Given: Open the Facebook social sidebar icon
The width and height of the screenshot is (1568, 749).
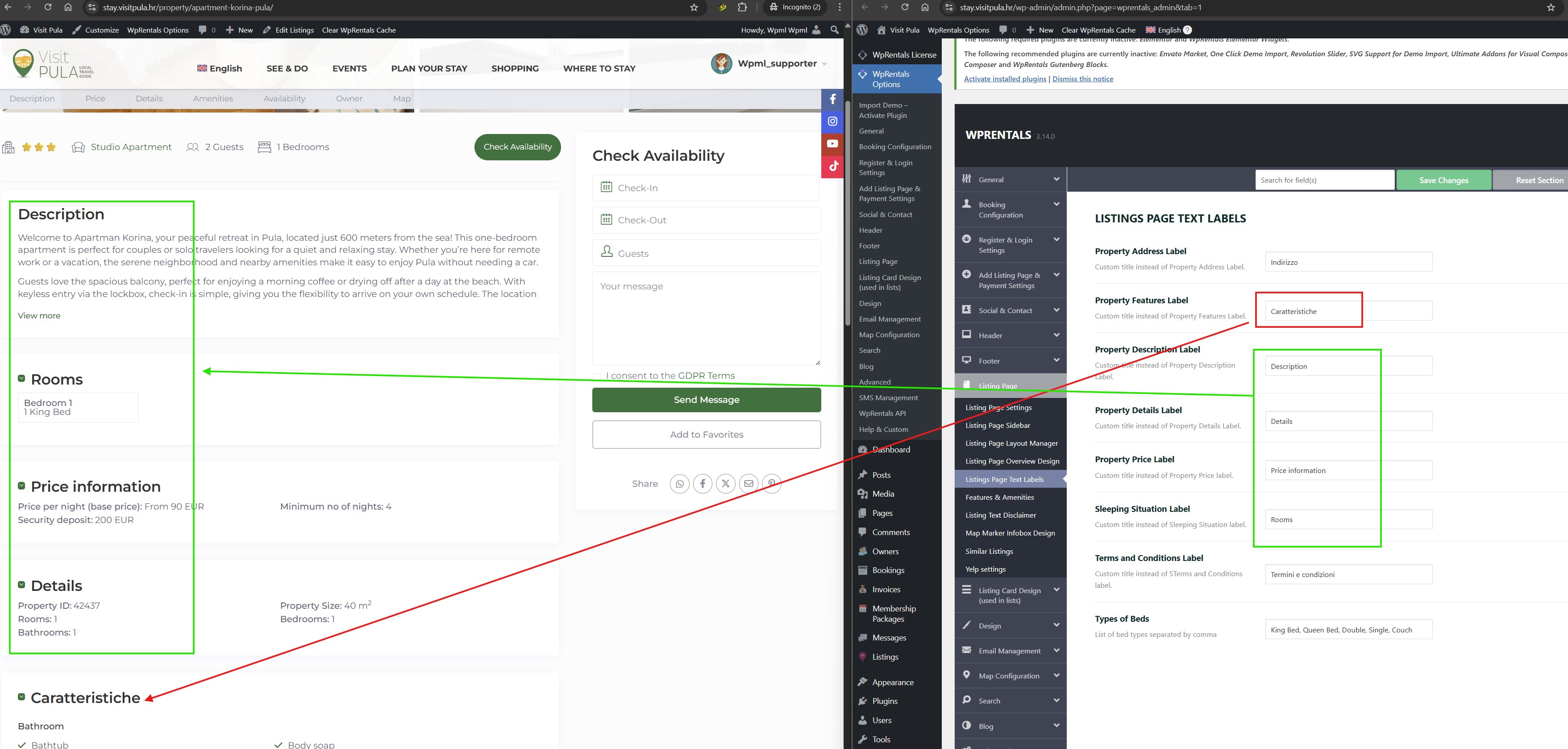Looking at the screenshot, I should (832, 99).
